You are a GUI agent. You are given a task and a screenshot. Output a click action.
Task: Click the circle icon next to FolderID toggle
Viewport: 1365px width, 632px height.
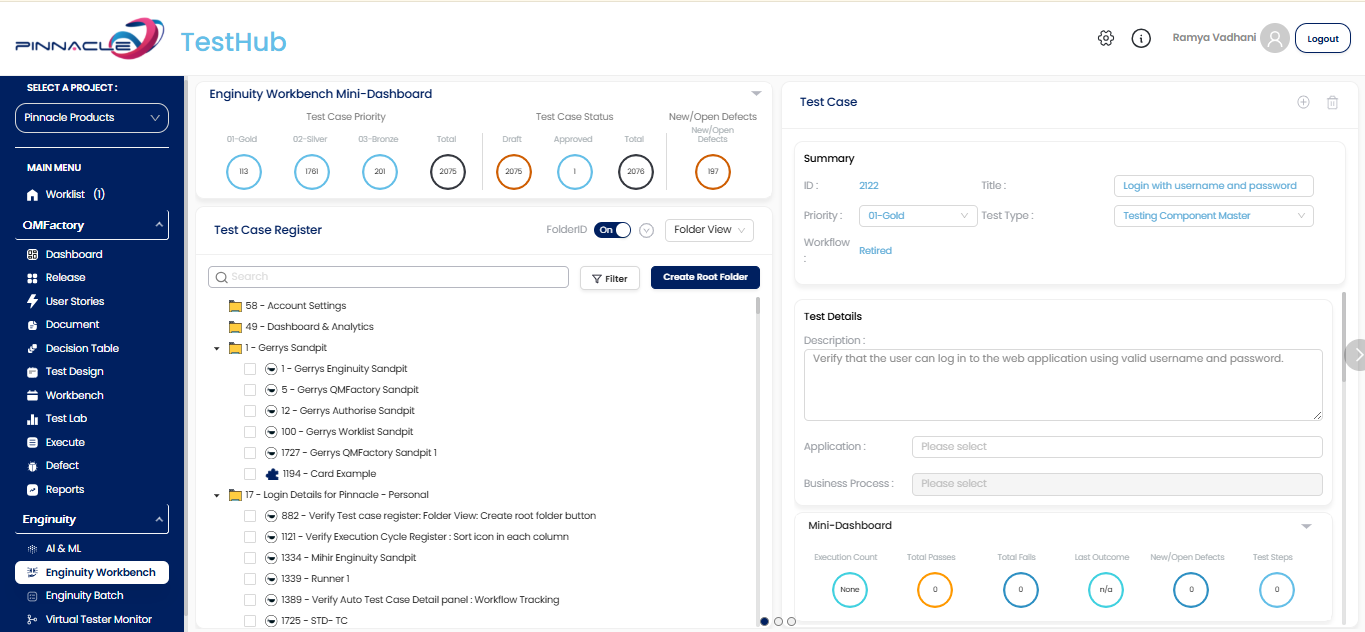pyautogui.click(x=647, y=230)
